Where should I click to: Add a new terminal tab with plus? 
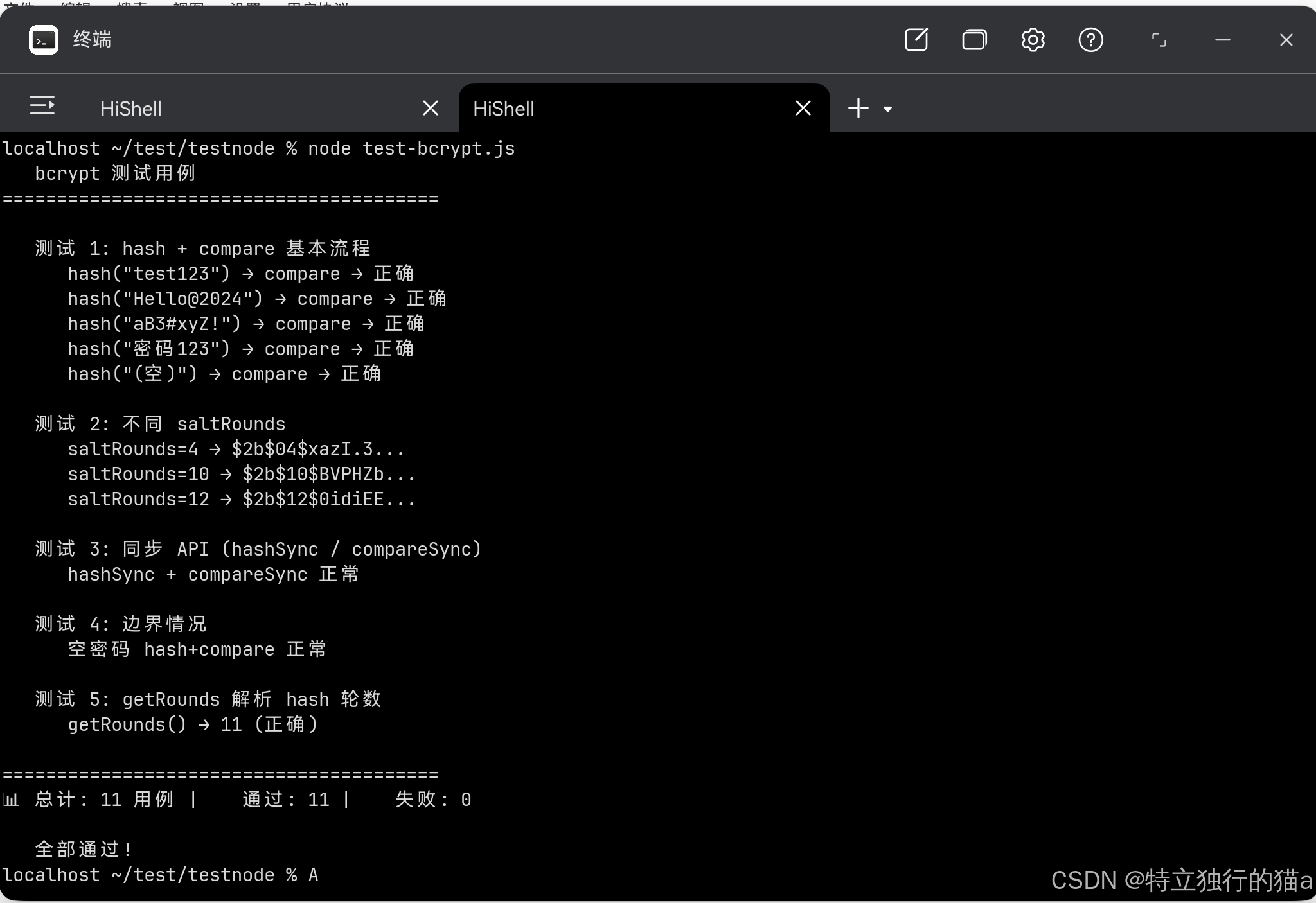click(x=858, y=108)
